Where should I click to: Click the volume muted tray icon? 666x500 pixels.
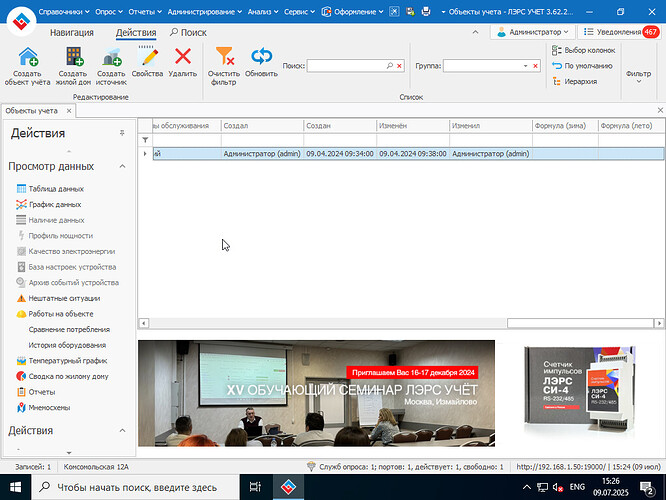tap(558, 487)
